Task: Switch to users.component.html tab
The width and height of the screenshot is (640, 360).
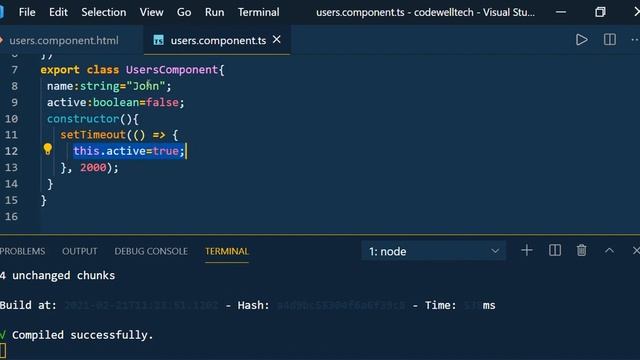Action: pos(64,40)
